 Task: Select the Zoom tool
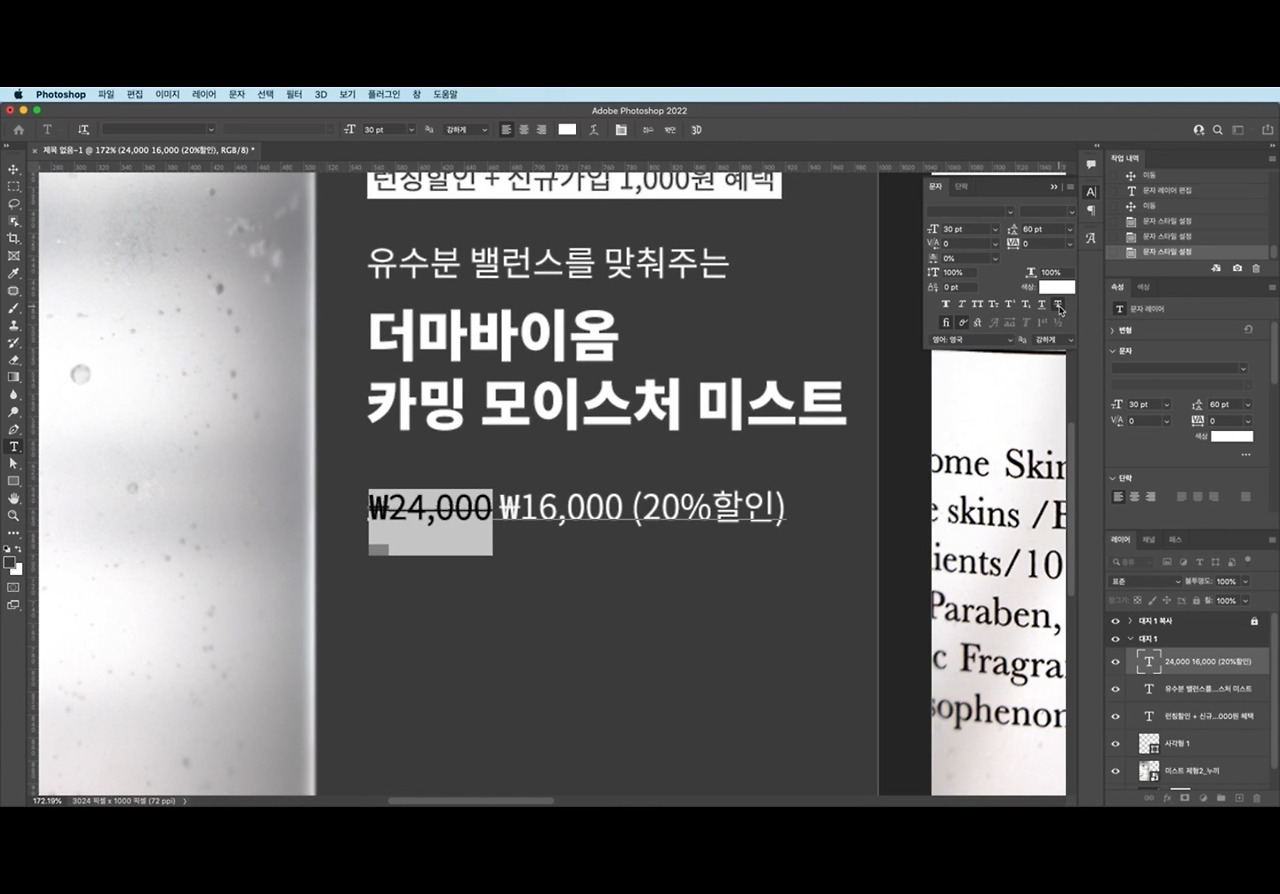pos(14,515)
